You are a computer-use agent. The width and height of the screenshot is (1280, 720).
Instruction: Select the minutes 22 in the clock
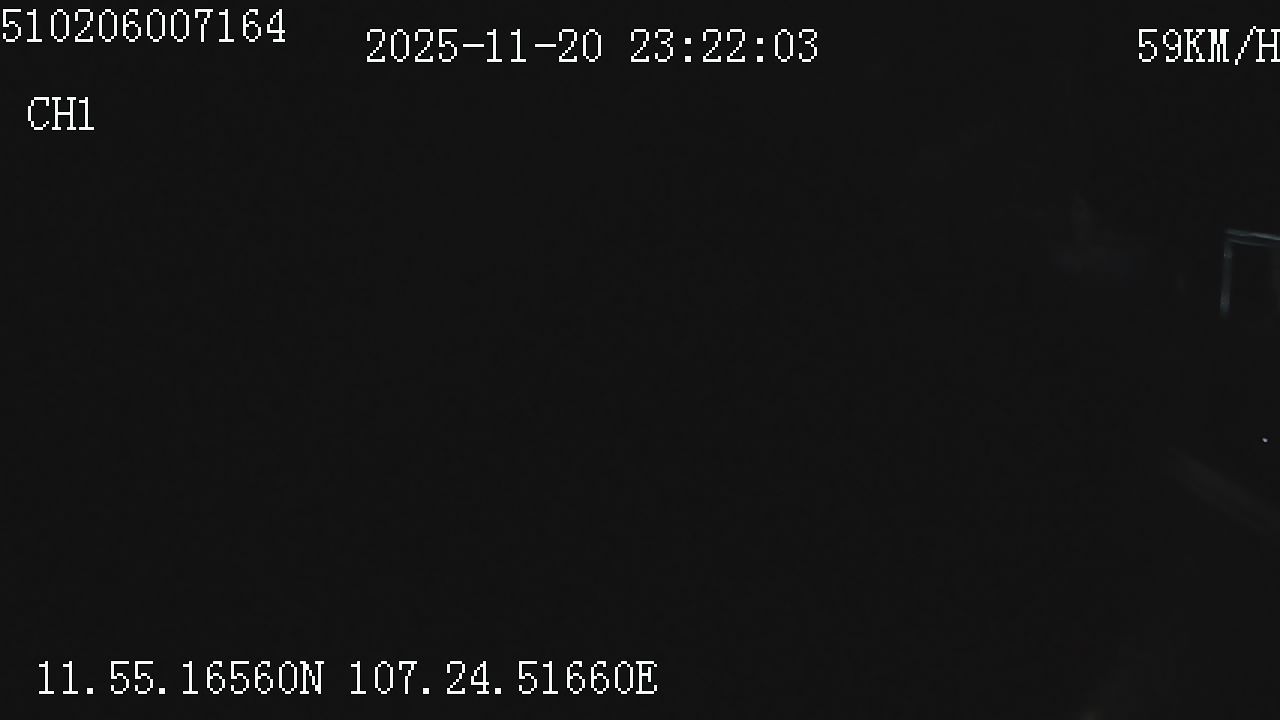pyautogui.click(x=724, y=47)
